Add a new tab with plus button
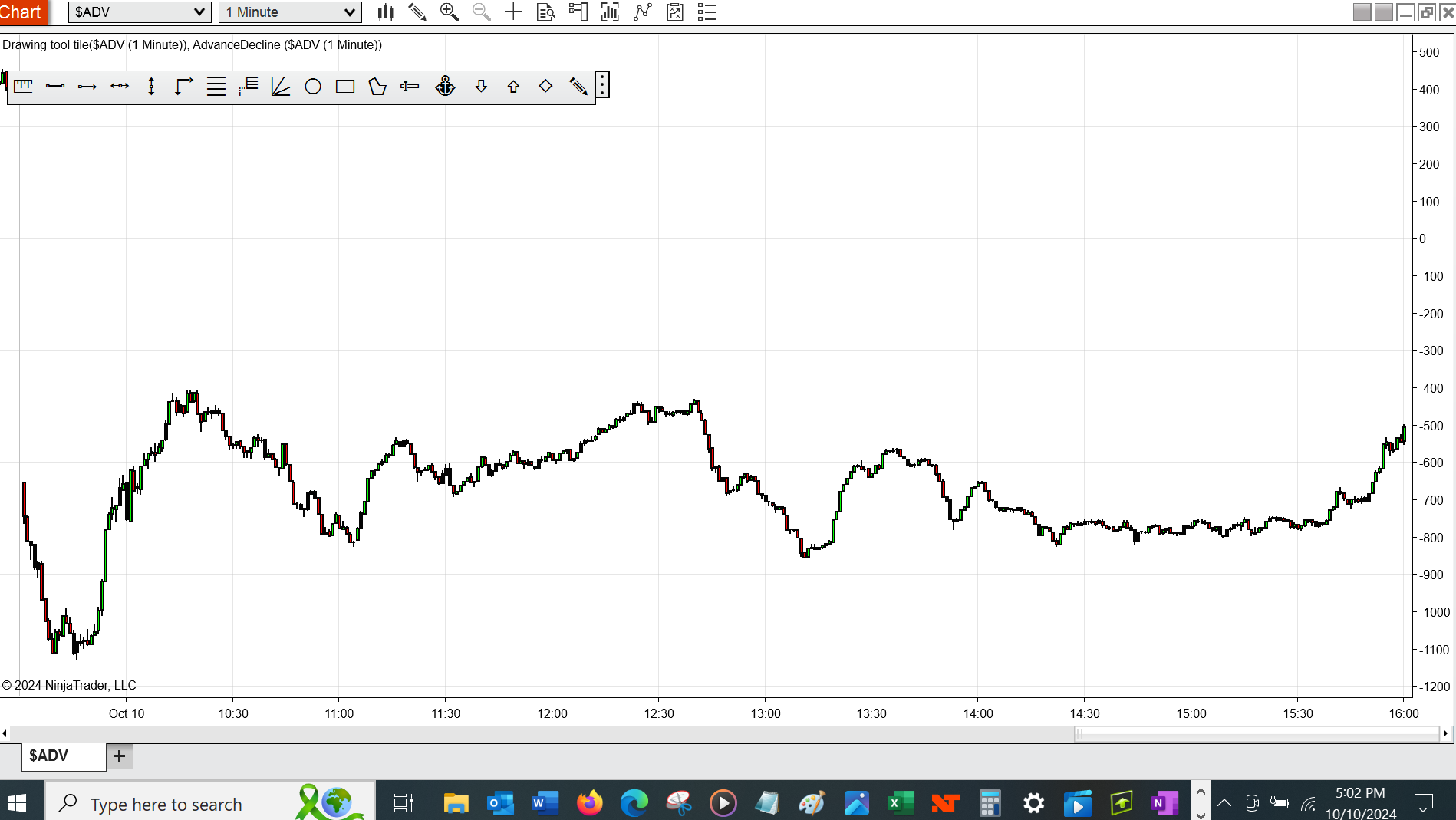 tap(119, 756)
